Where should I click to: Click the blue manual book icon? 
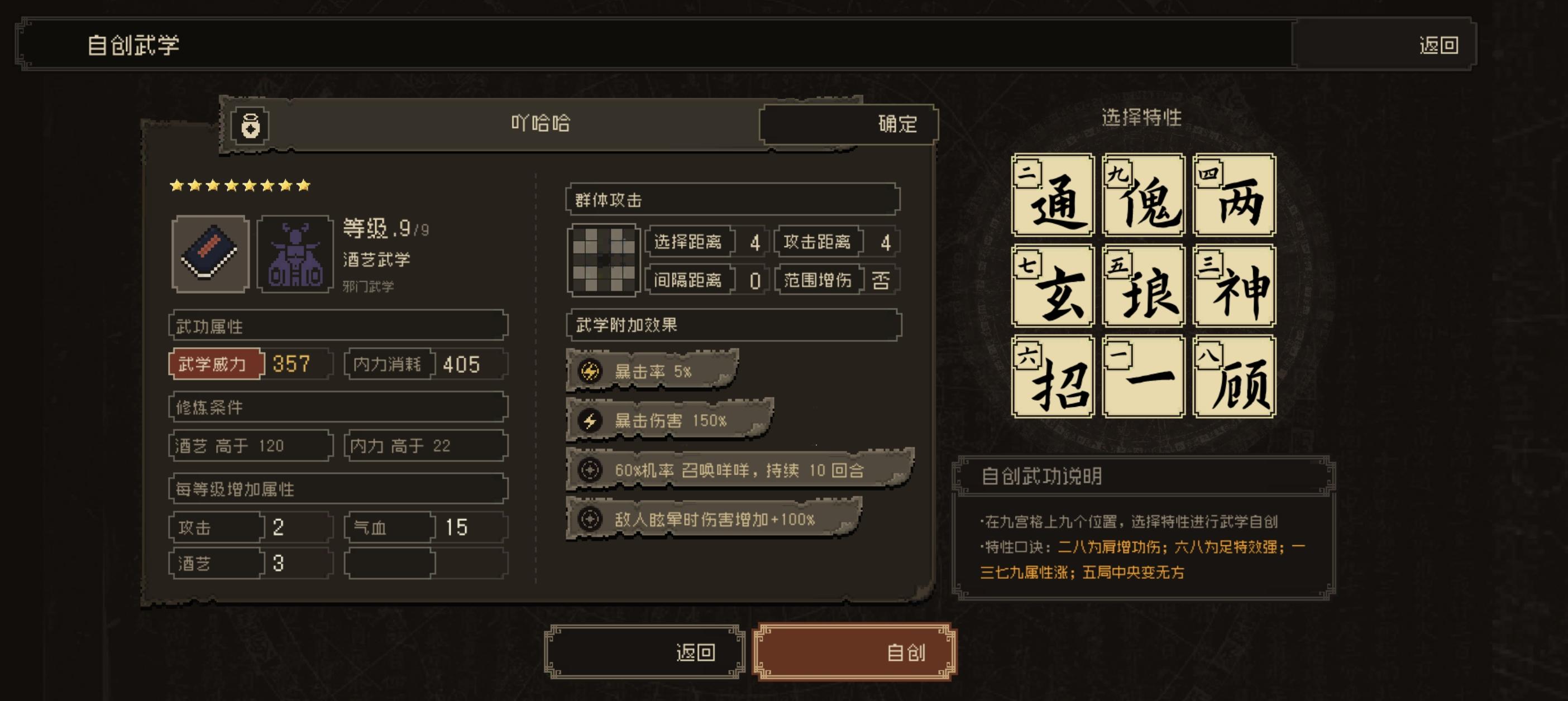click(x=210, y=254)
